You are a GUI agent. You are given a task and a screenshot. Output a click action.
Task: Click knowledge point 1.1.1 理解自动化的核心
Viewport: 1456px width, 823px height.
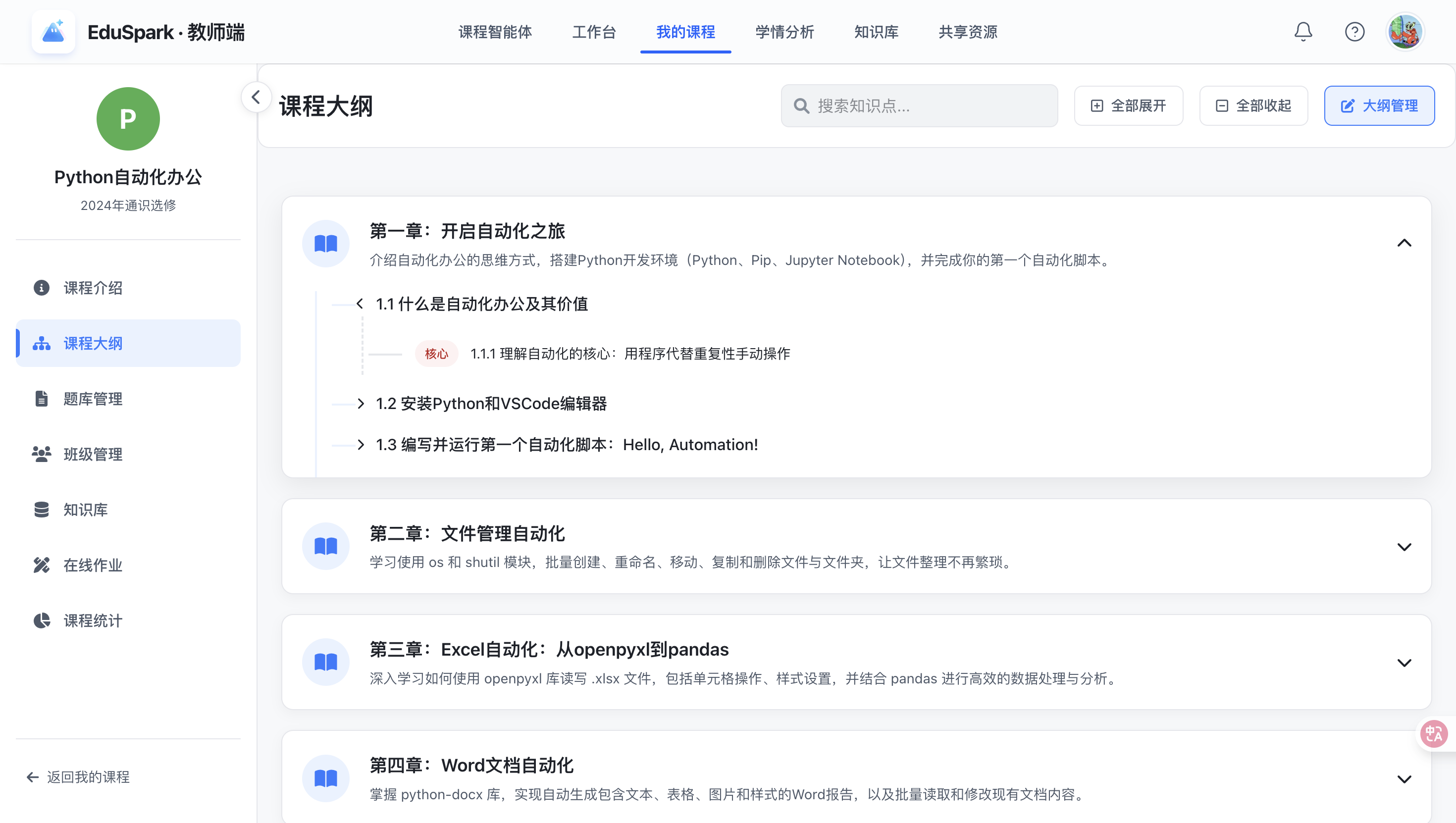click(630, 354)
